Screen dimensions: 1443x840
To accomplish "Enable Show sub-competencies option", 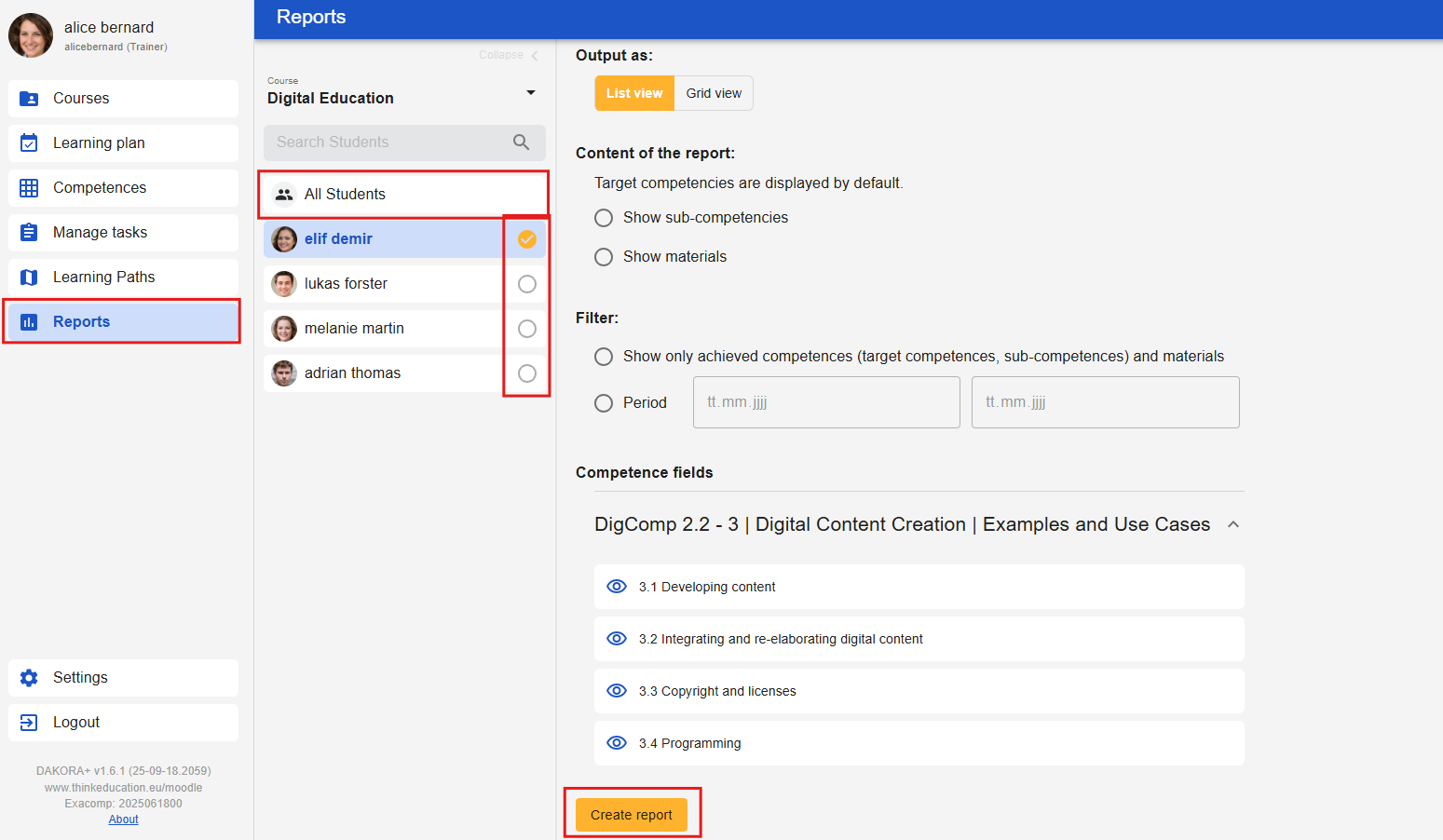I will click(x=604, y=218).
